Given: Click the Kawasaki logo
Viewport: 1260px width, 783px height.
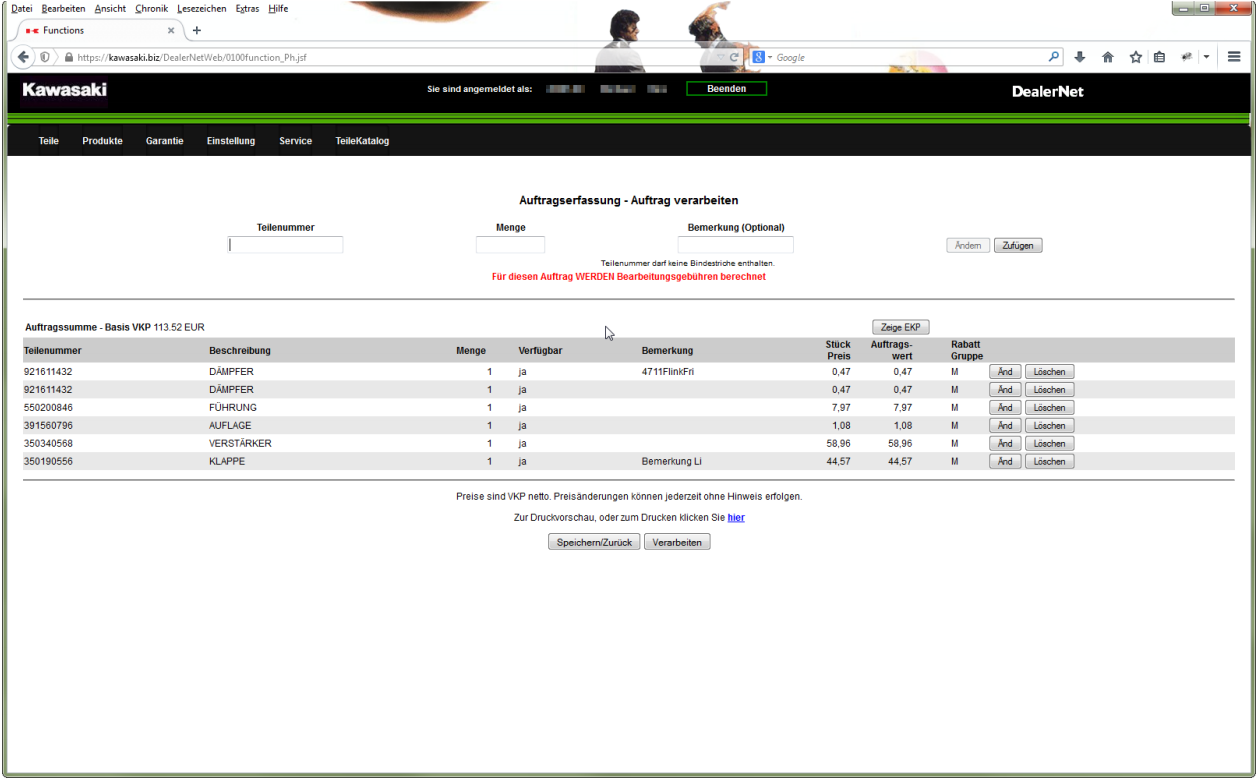Looking at the screenshot, I should pyautogui.click(x=64, y=90).
